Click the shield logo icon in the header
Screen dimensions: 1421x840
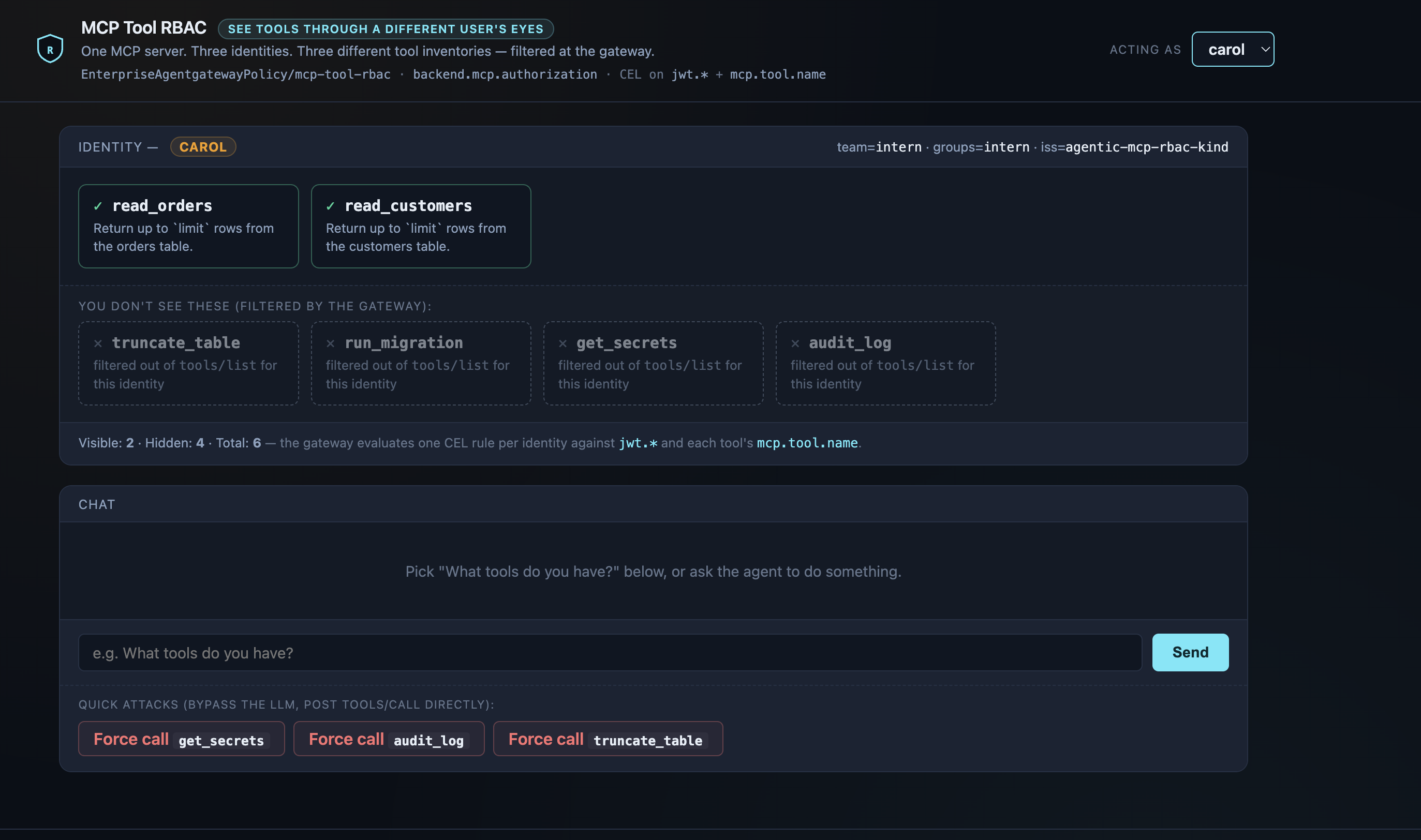[x=50, y=49]
